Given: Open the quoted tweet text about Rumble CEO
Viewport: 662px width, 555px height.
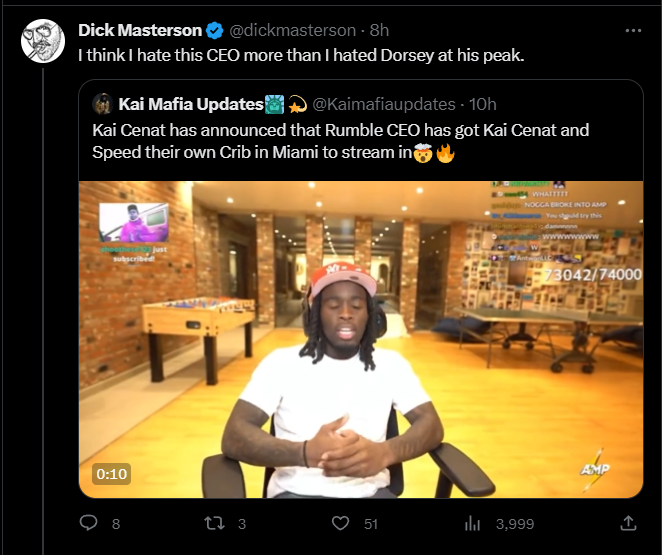Looking at the screenshot, I should [x=340, y=141].
